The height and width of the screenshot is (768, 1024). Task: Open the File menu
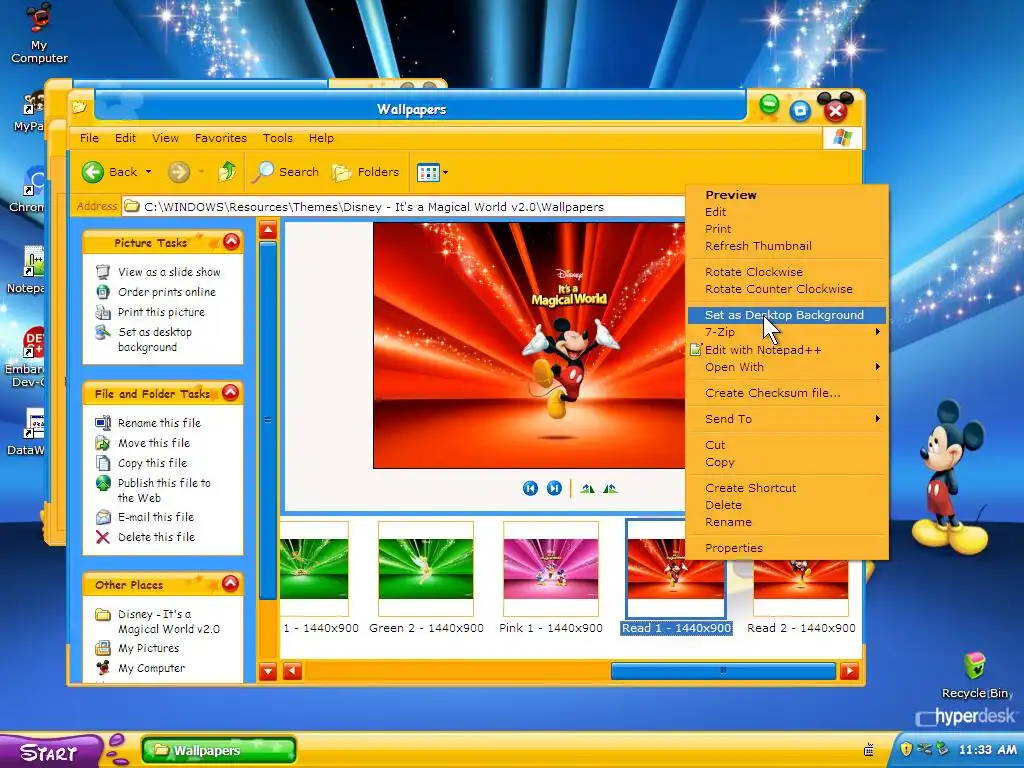tap(89, 138)
